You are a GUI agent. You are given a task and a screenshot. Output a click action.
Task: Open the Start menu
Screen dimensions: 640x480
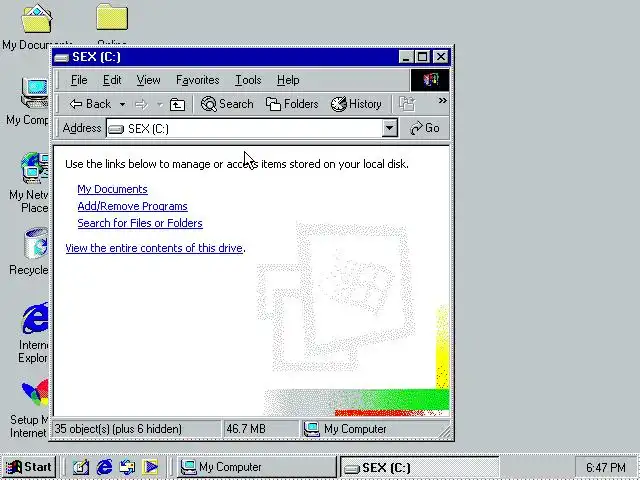click(28, 467)
